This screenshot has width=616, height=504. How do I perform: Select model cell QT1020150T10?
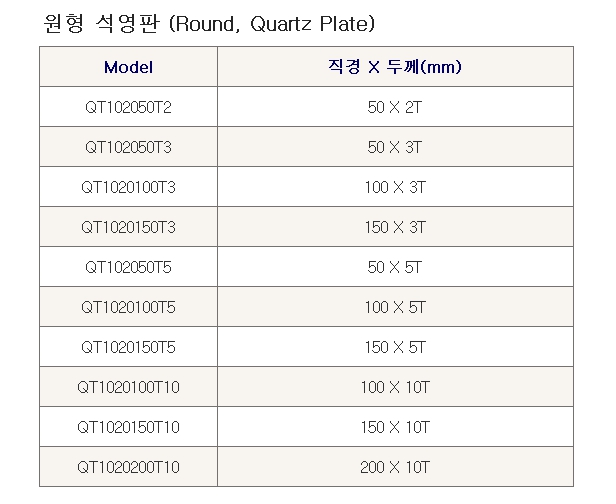click(128, 427)
